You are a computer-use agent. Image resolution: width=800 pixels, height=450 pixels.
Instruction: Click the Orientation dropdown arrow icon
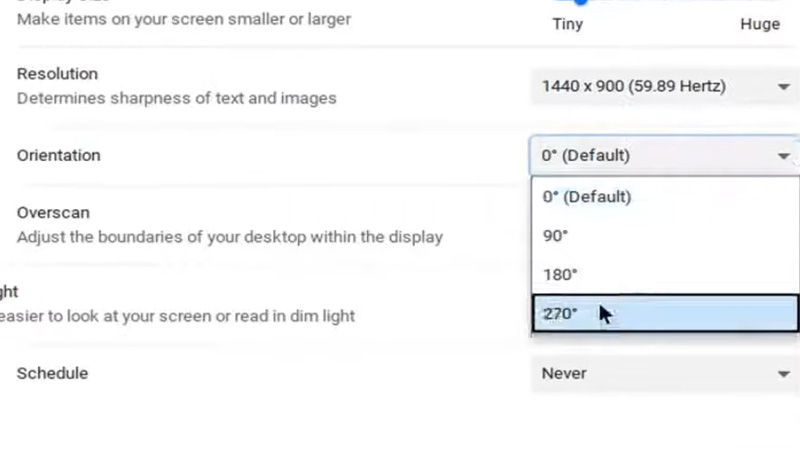pos(784,156)
